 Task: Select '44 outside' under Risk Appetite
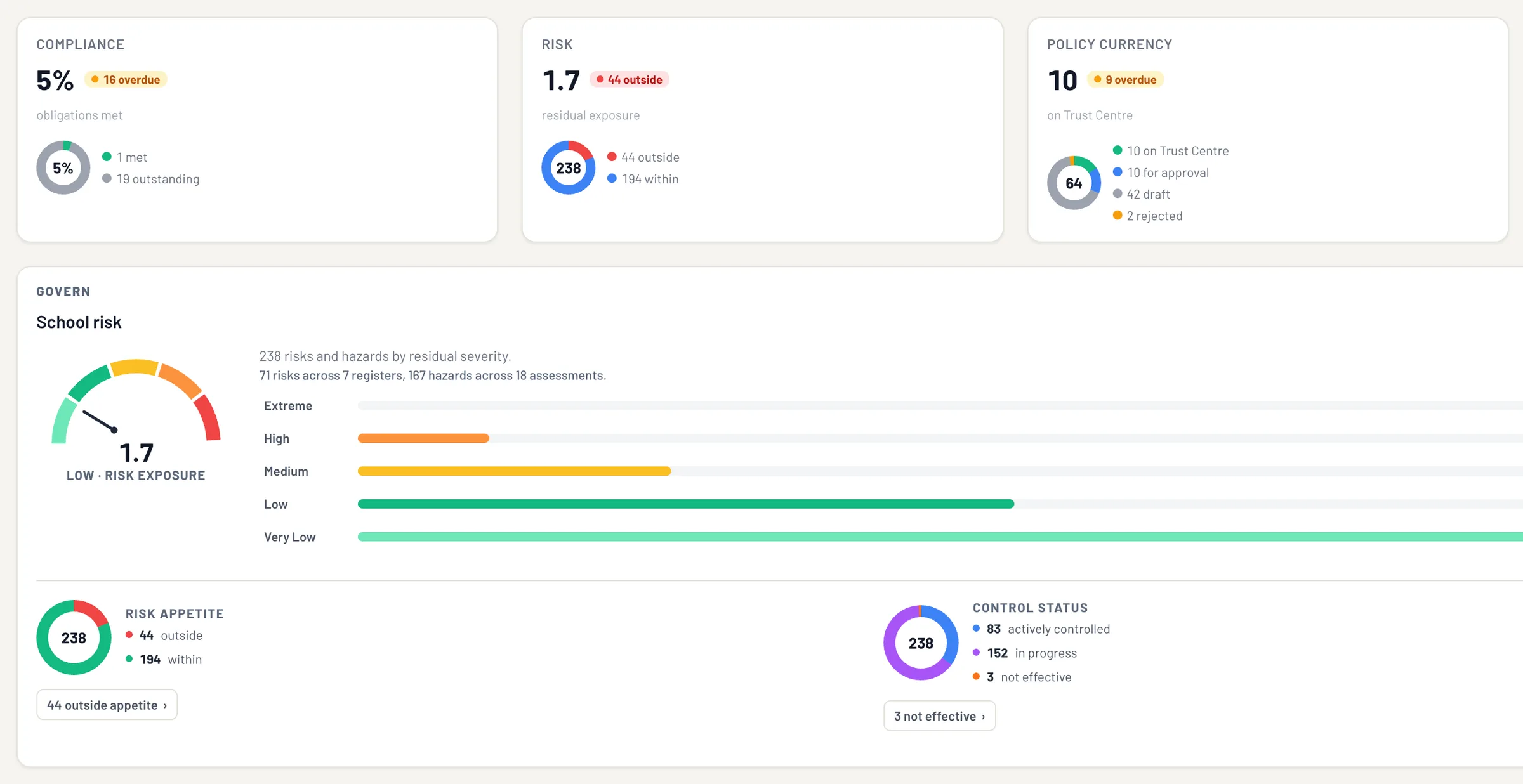(x=164, y=635)
